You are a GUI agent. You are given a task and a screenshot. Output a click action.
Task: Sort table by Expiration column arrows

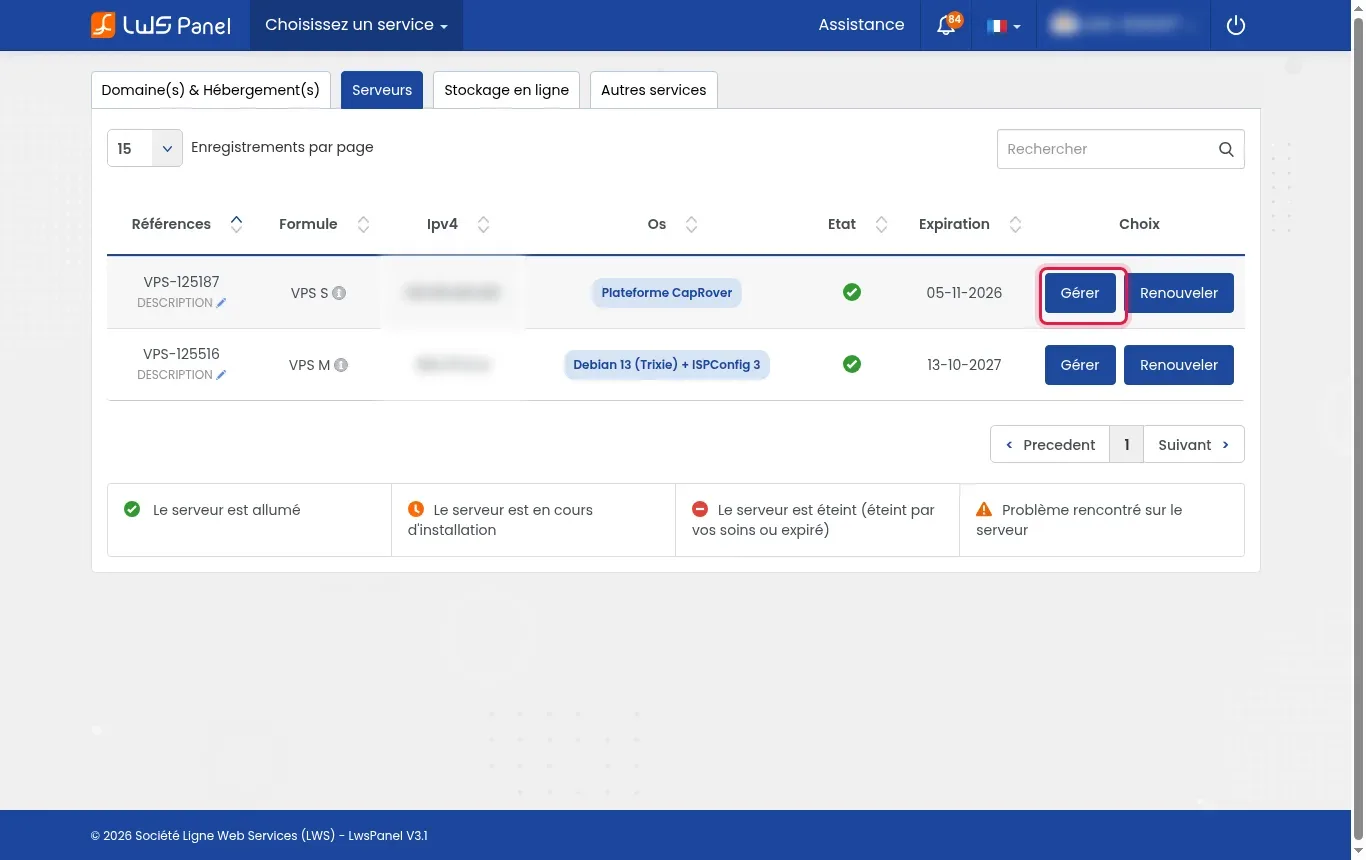pos(1015,224)
